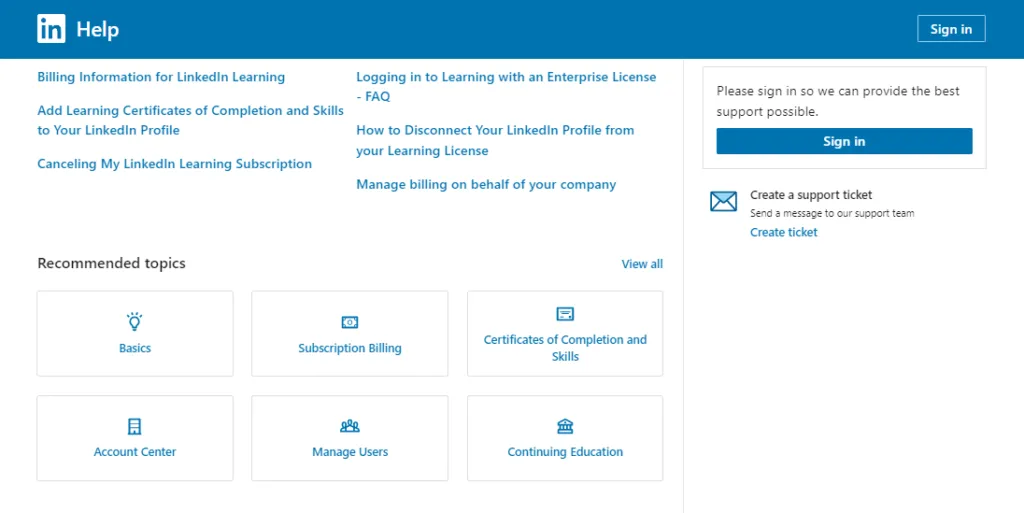
Task: Click the building icon above Account Center
Action: pos(135,427)
